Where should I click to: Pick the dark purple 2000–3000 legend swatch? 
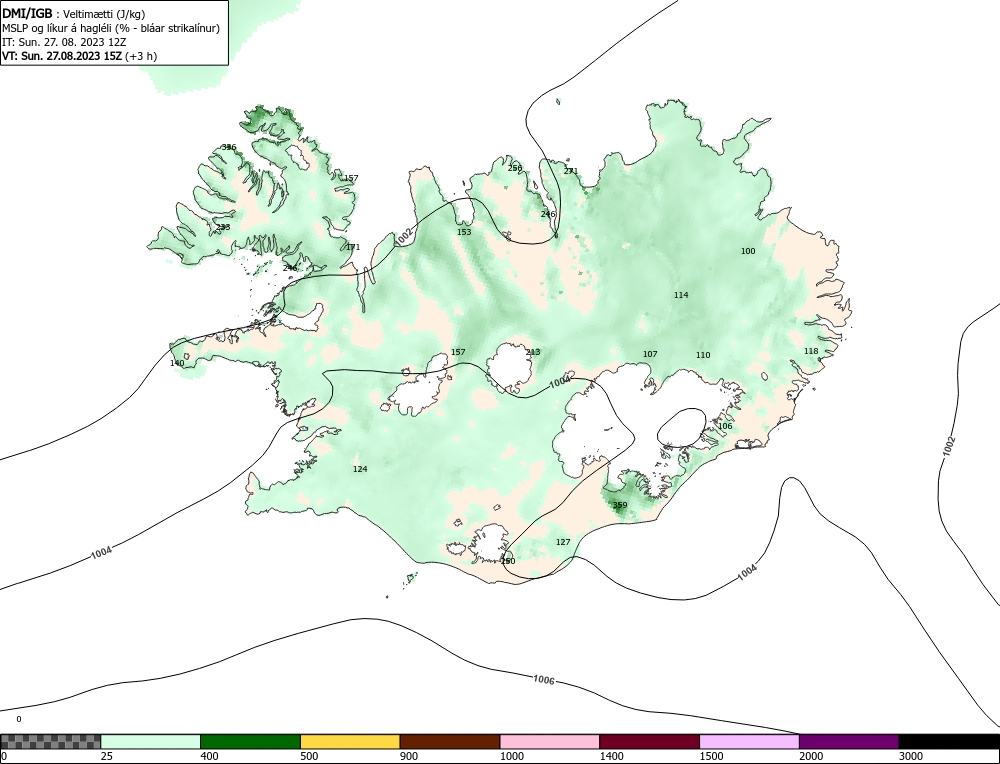click(x=849, y=741)
